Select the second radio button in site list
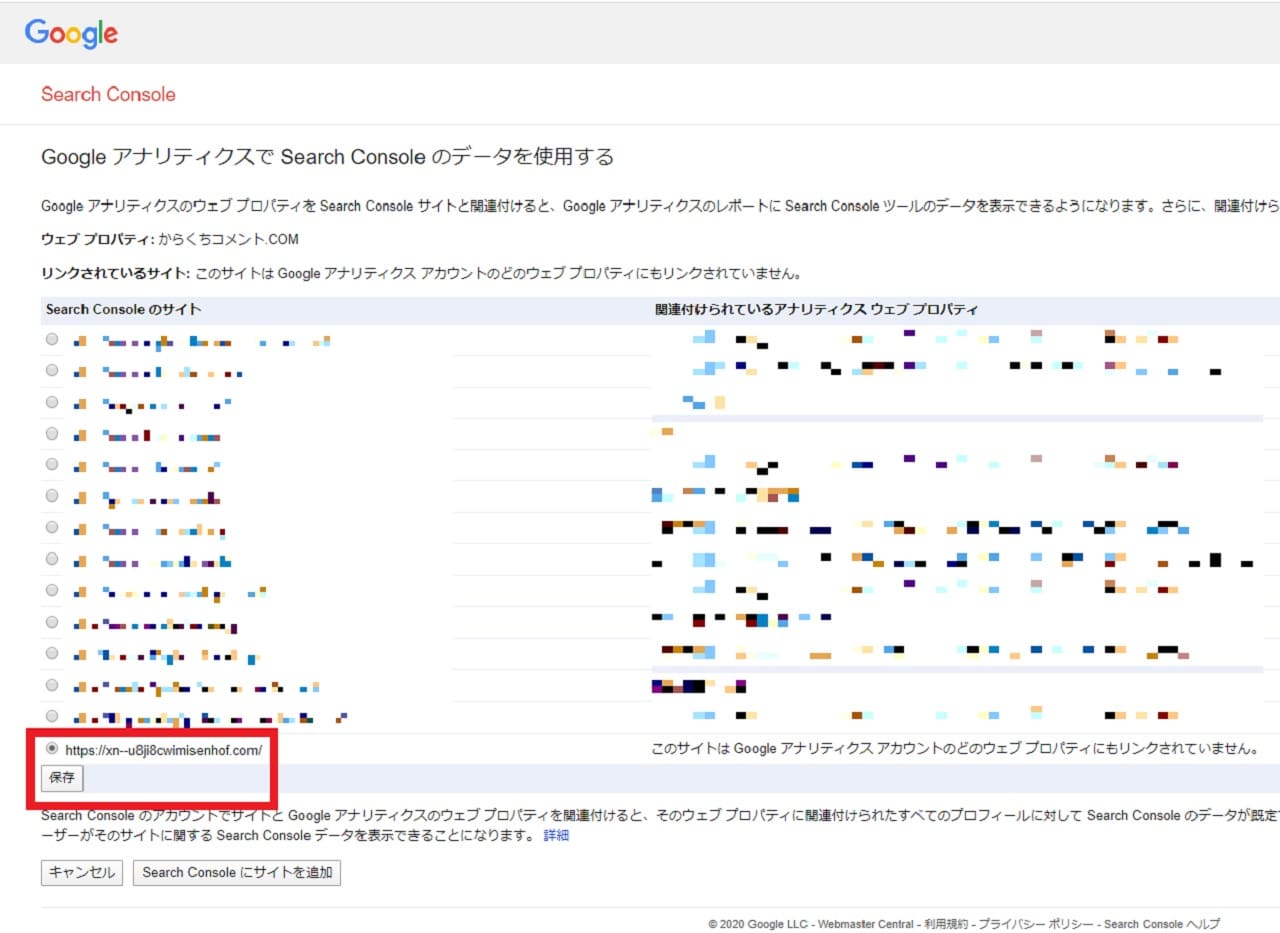This screenshot has height=933, width=1280. tap(52, 371)
